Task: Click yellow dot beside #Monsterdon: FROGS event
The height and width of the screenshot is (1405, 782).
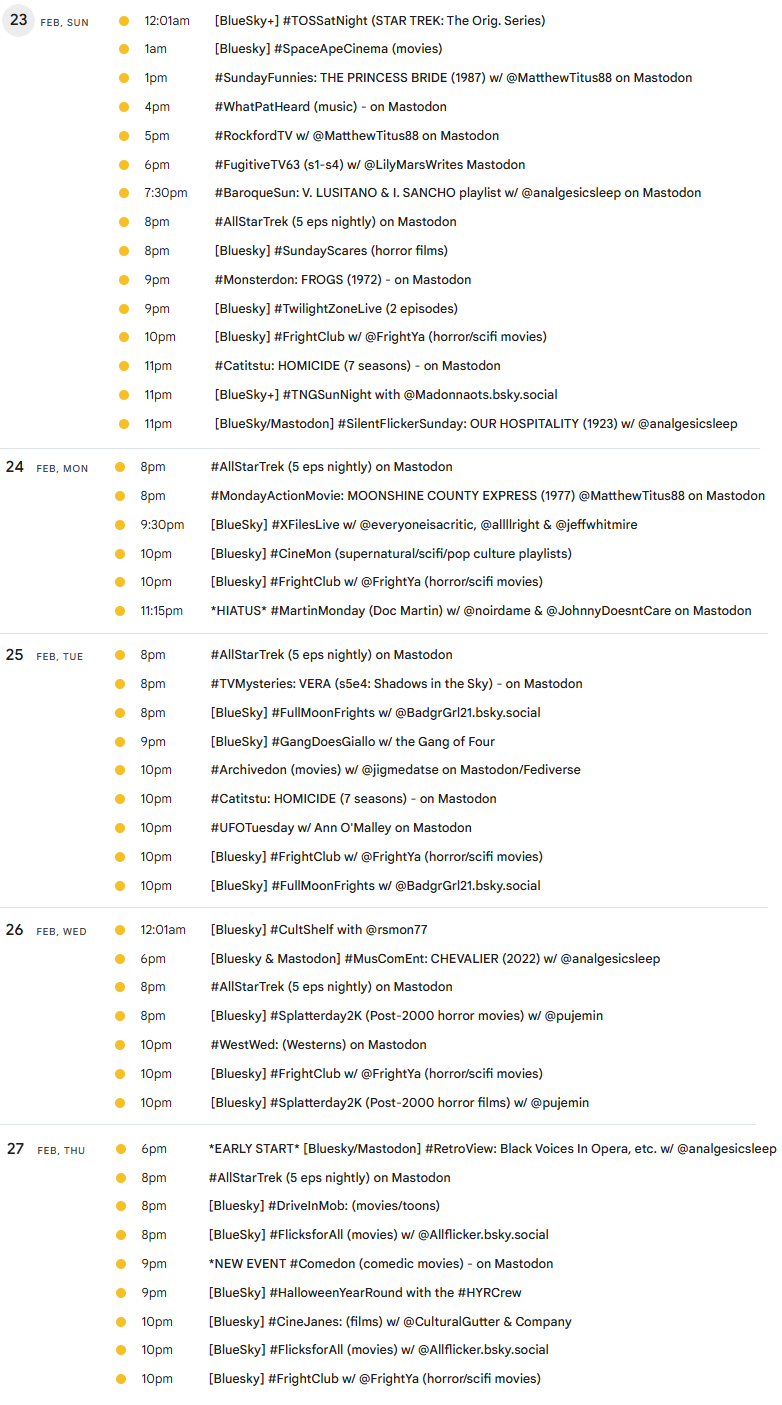Action: (x=123, y=280)
